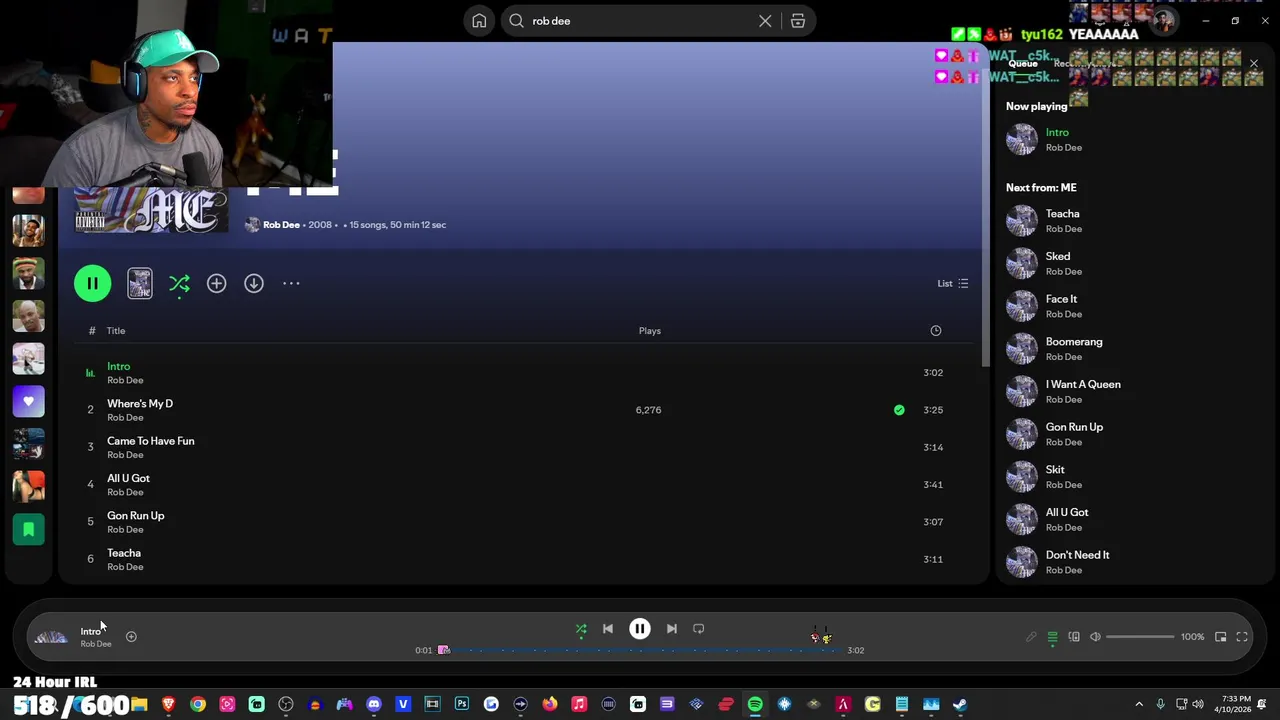
Task: Click the saved checkmark on 'Where's My D'
Action: pos(899,410)
